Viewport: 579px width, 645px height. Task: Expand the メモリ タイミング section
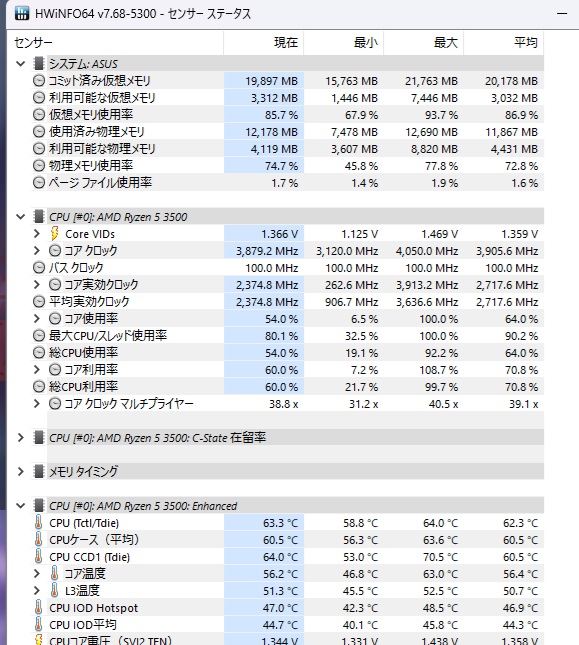(21, 471)
